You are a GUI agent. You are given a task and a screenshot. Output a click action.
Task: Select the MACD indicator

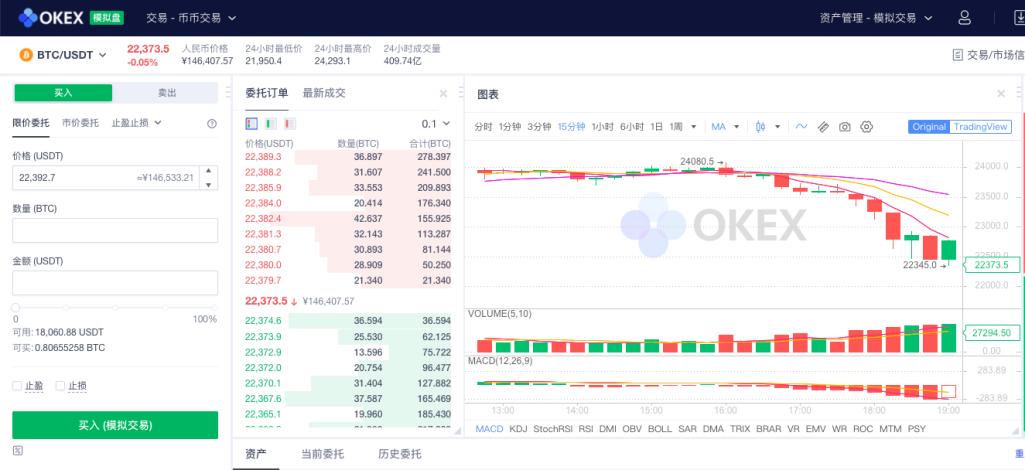[x=489, y=429]
